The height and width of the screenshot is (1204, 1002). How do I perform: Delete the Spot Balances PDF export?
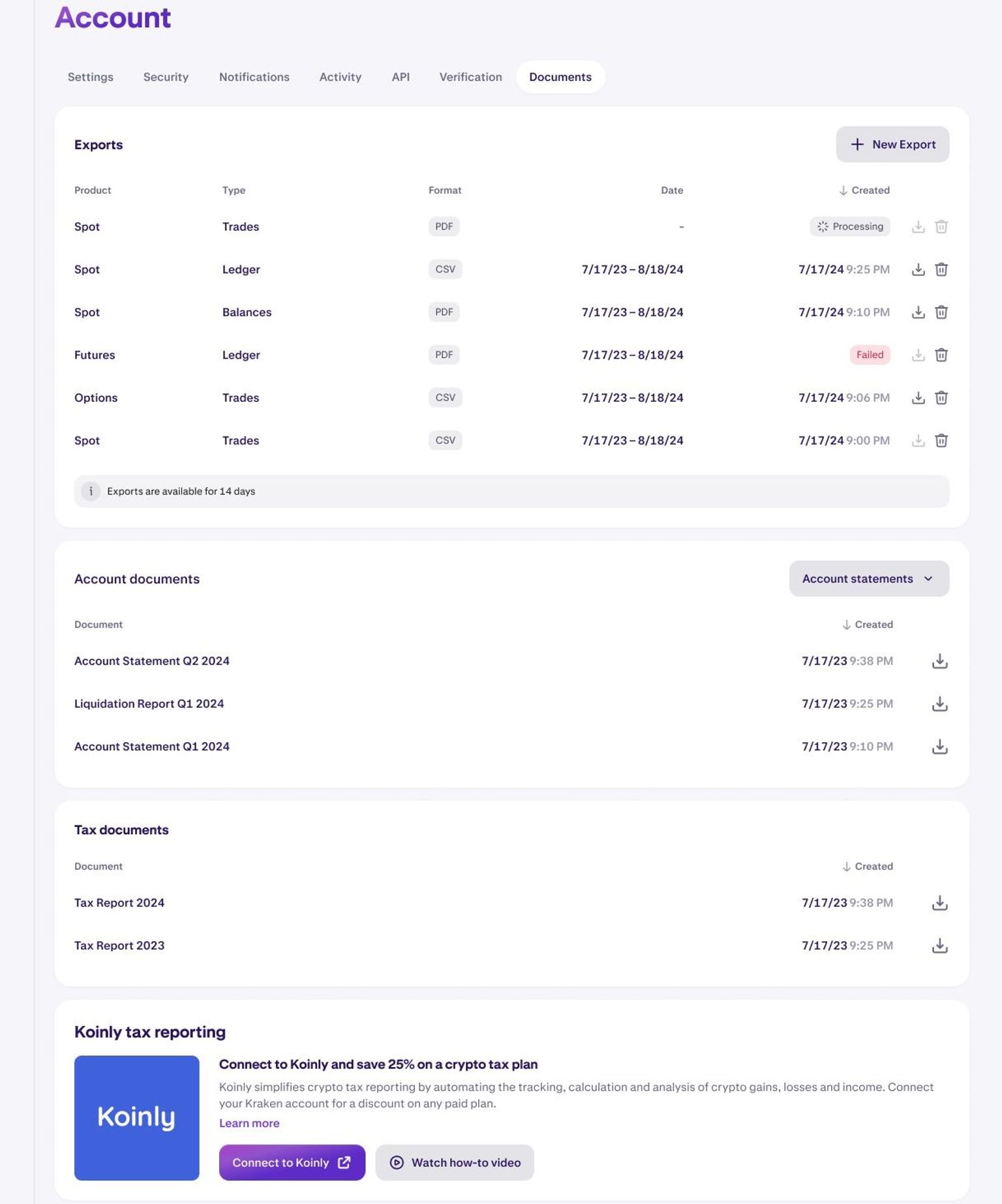941,312
